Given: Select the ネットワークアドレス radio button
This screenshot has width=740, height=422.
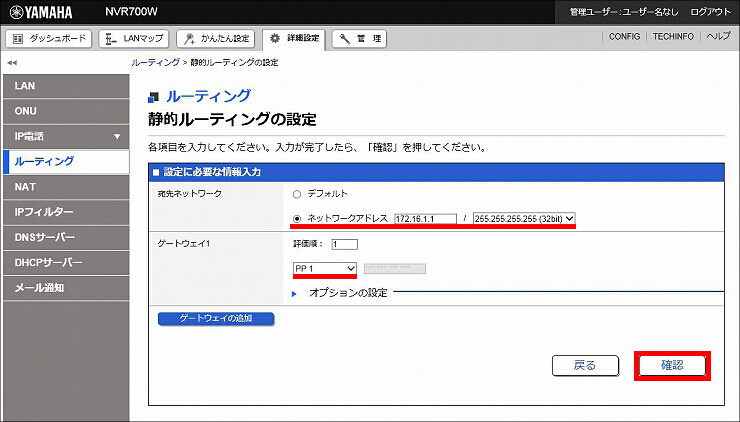Looking at the screenshot, I should pyautogui.click(x=297, y=219).
